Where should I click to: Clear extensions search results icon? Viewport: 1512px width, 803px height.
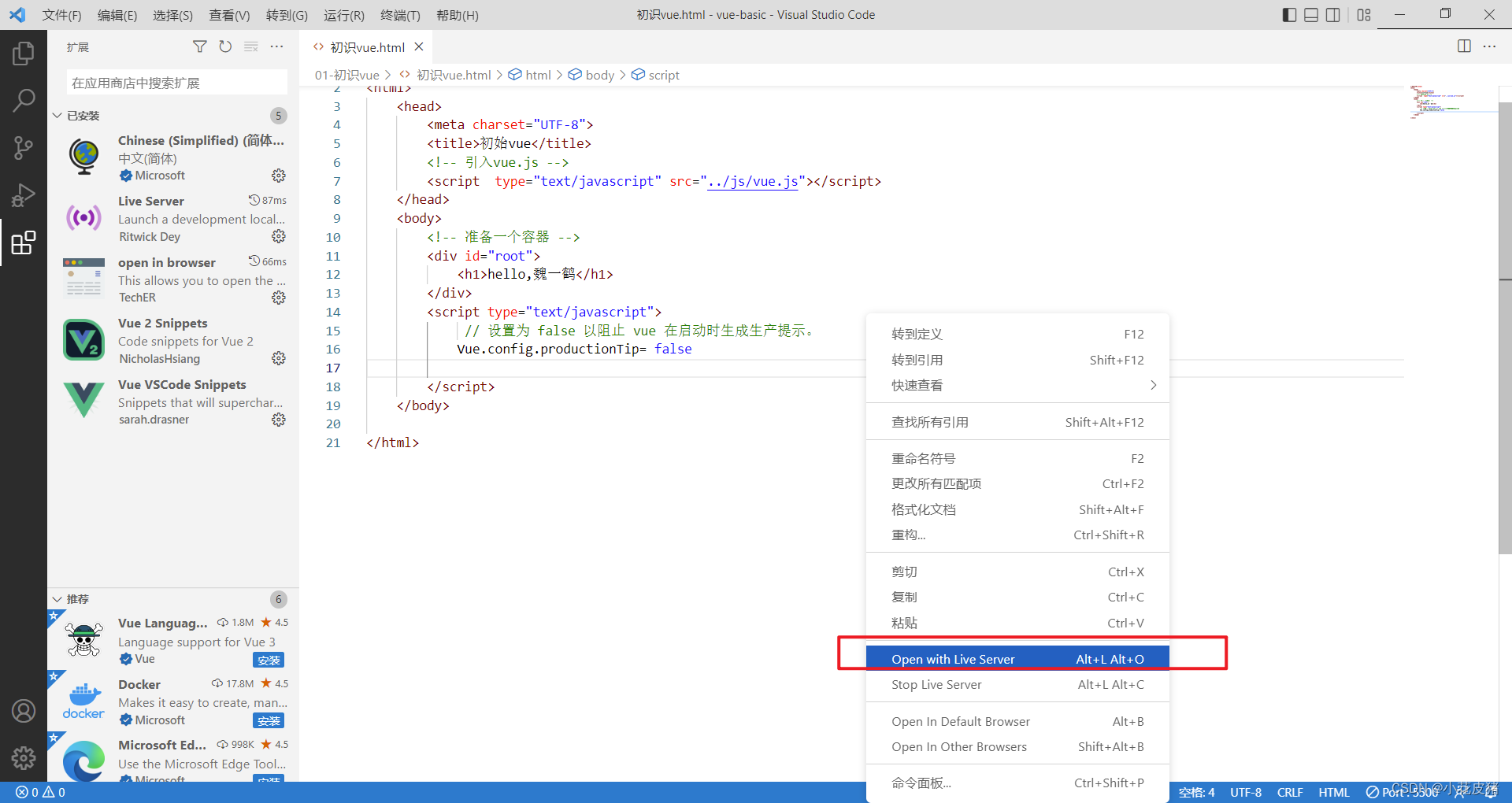pos(251,47)
